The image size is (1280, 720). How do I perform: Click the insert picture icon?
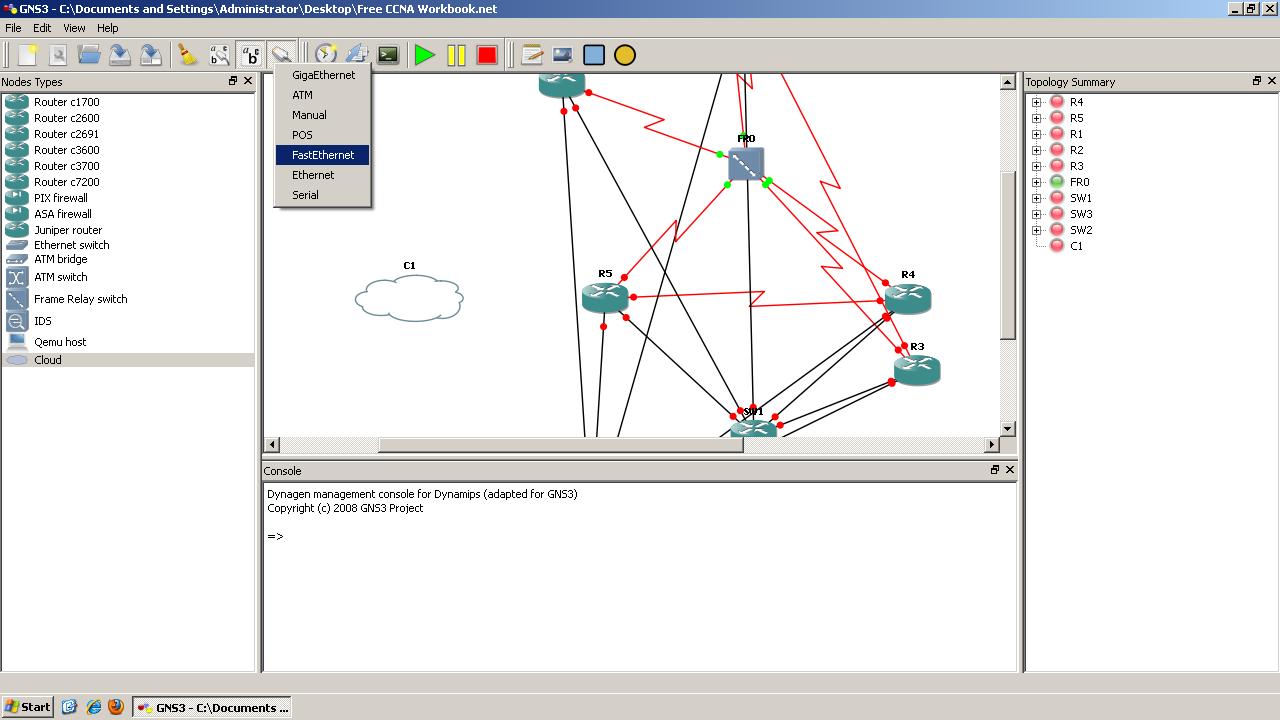tap(563, 55)
